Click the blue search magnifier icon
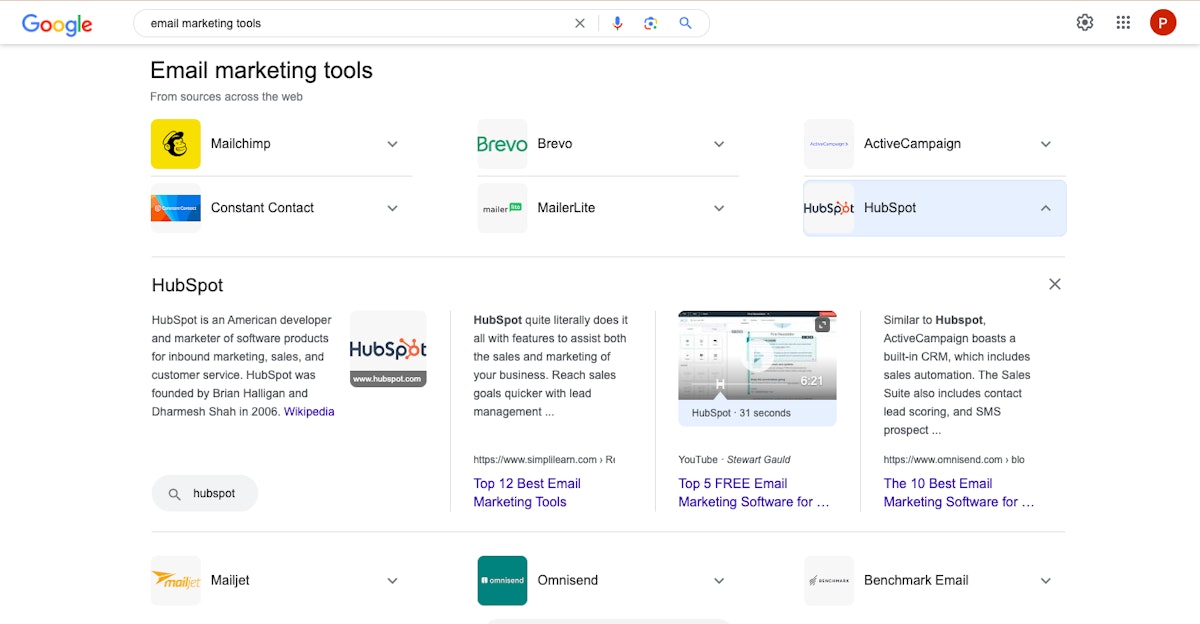The height and width of the screenshot is (624, 1200). point(685,23)
